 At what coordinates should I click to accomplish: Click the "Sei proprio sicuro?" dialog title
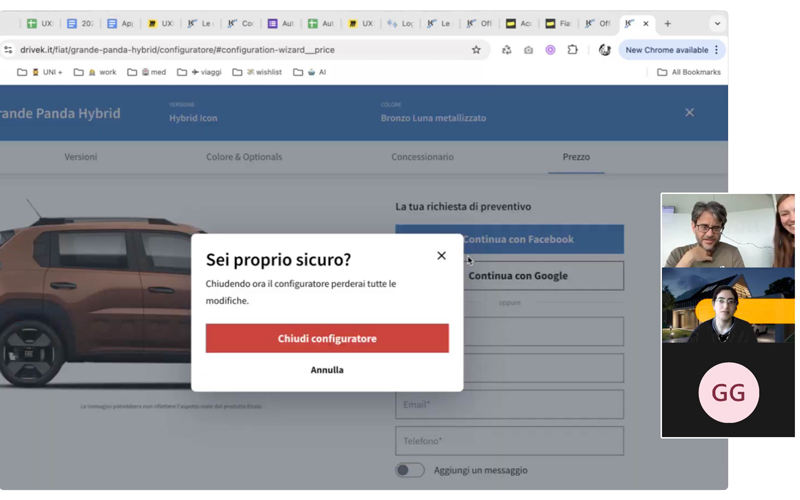pos(278,260)
